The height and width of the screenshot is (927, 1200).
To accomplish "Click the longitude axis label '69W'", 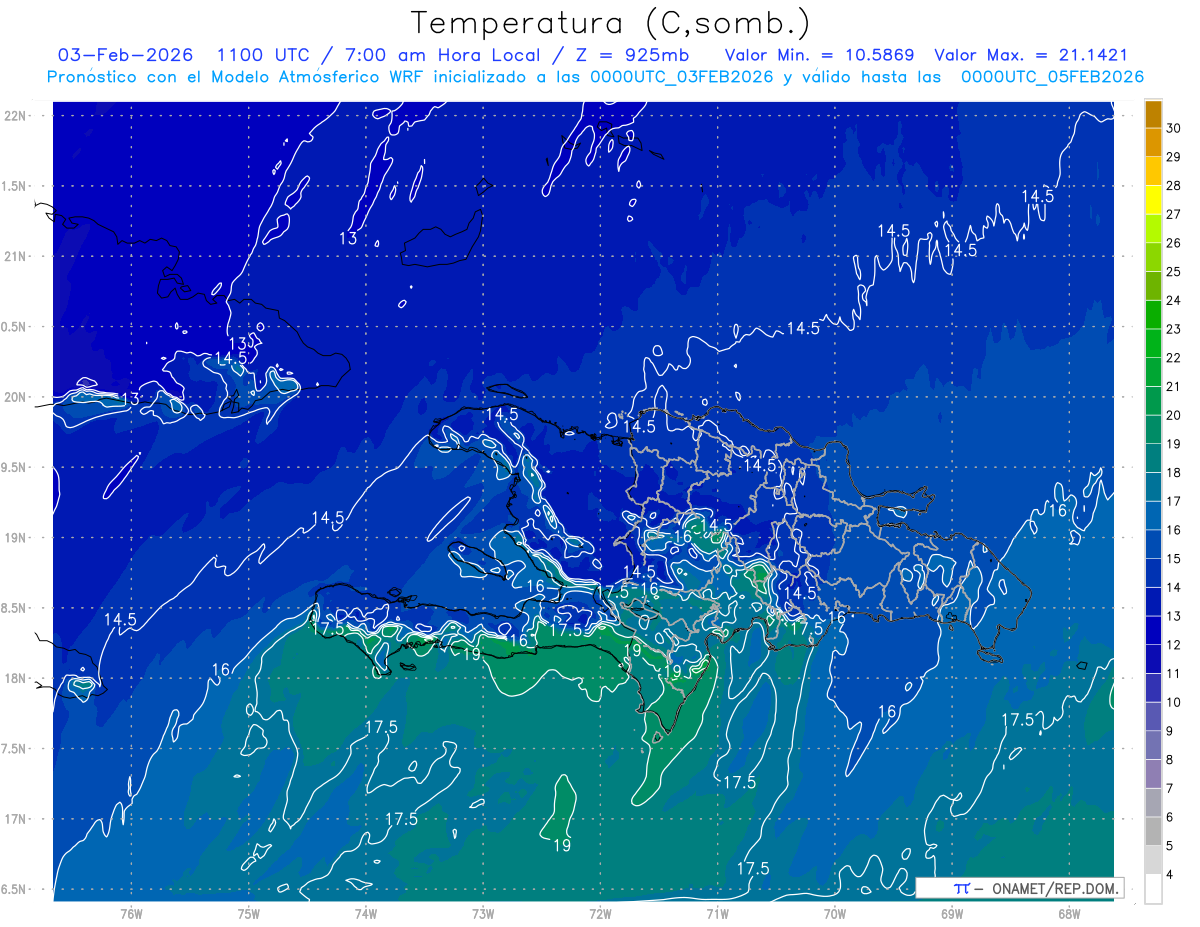I will [x=952, y=913].
